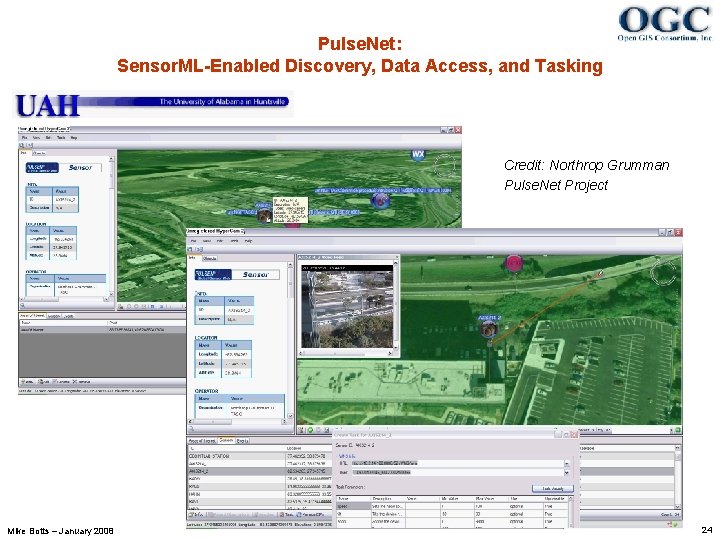Screen dimensions: 720x540
Task: Click vertical scrollbar of video feed window
Action: tap(396, 304)
